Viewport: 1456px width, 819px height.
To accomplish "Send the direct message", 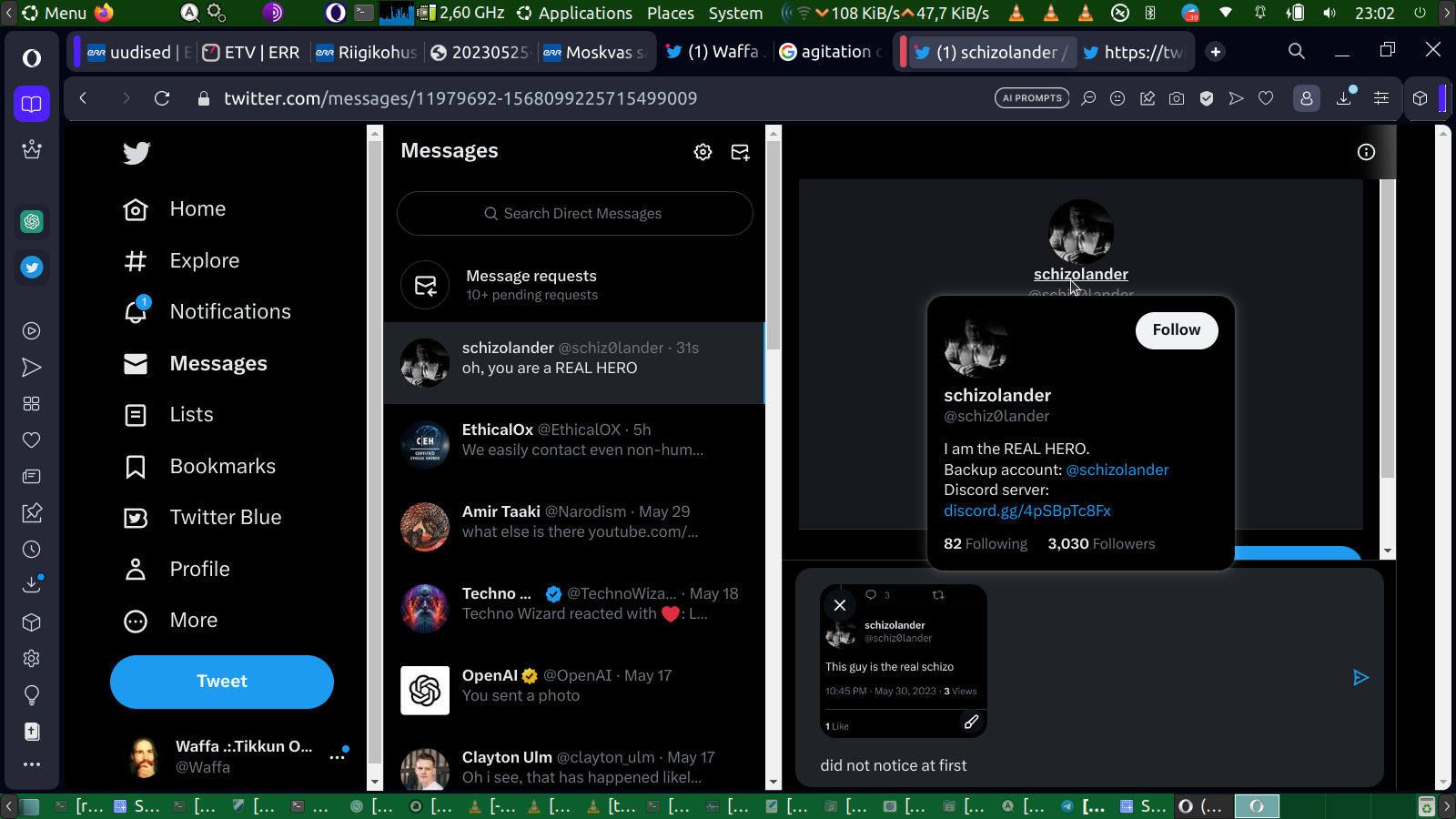I will pos(1360,677).
